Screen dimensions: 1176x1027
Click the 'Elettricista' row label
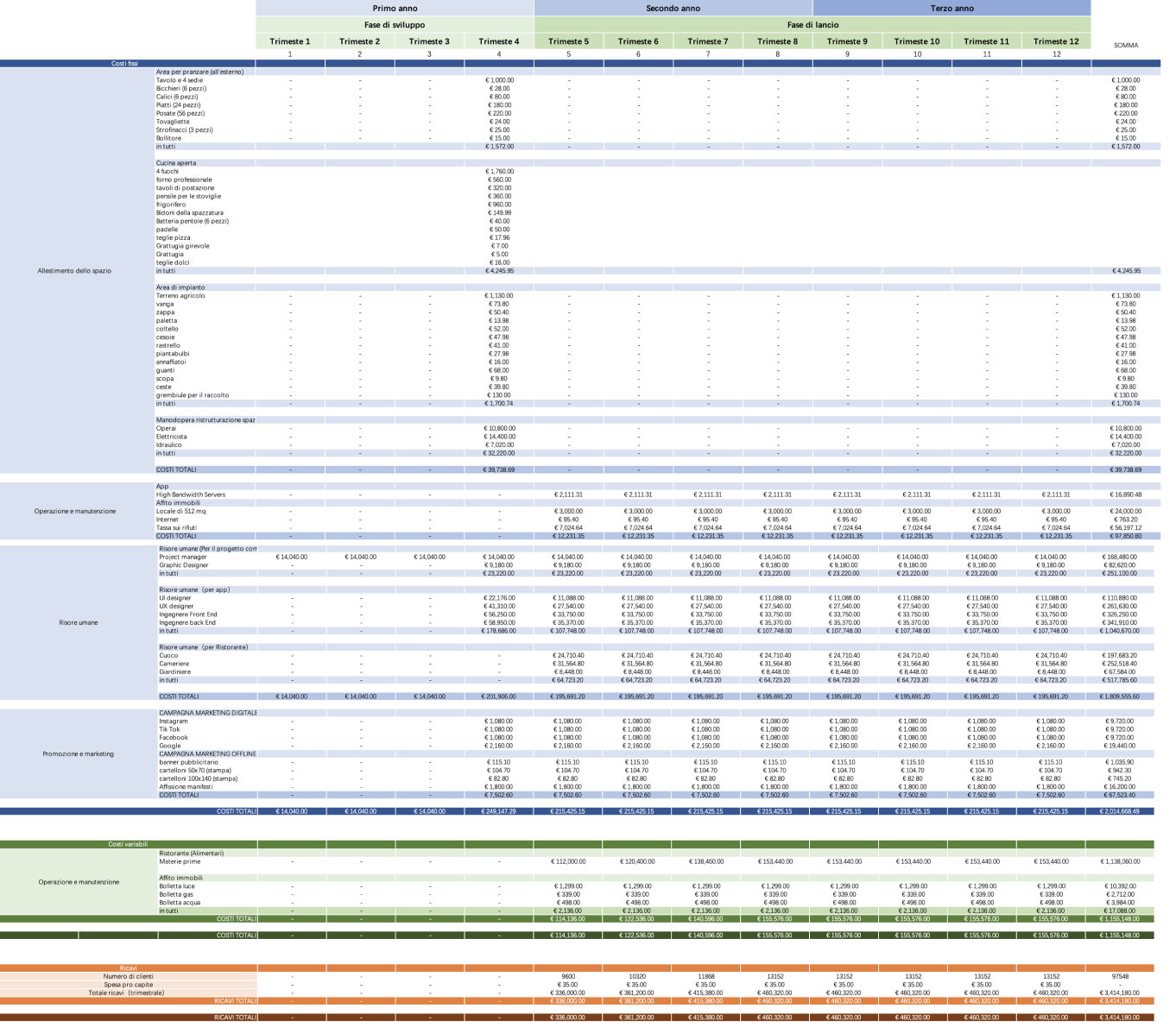[x=171, y=437]
